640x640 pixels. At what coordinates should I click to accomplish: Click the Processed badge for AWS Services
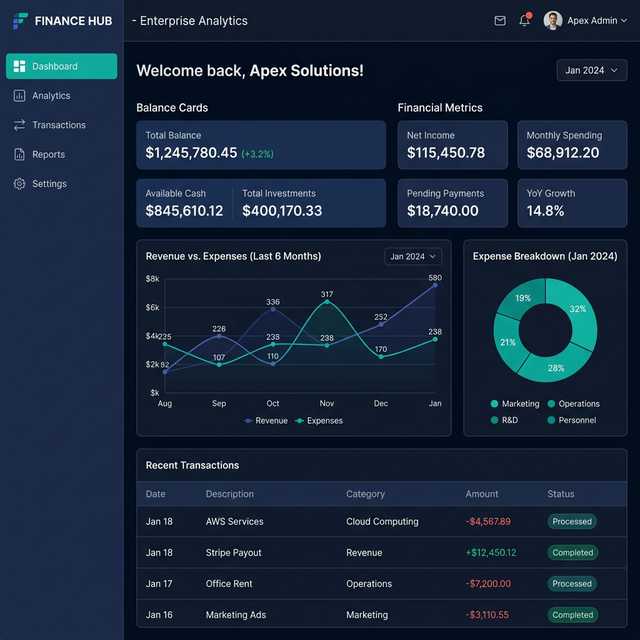point(572,521)
